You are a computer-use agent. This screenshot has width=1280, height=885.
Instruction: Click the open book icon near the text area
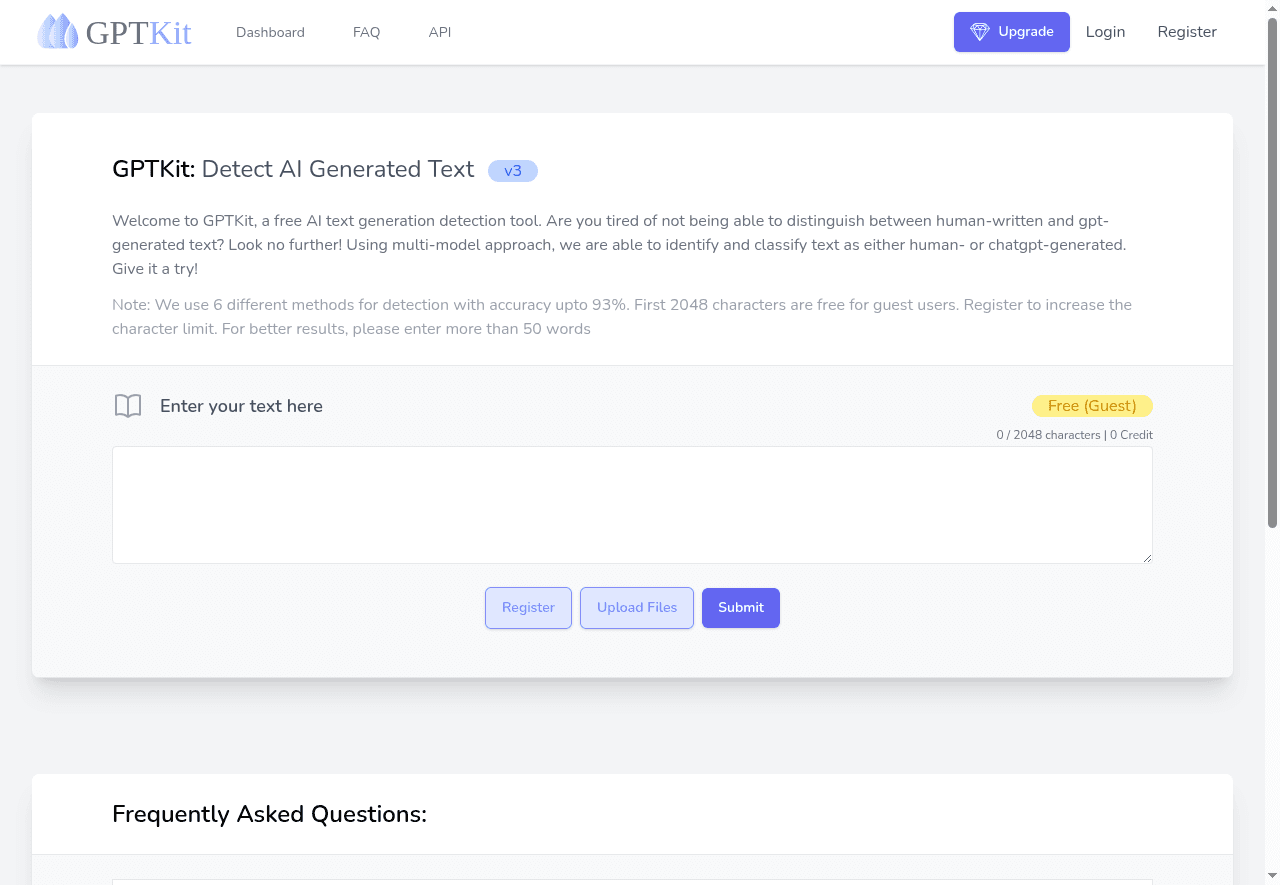pos(128,405)
